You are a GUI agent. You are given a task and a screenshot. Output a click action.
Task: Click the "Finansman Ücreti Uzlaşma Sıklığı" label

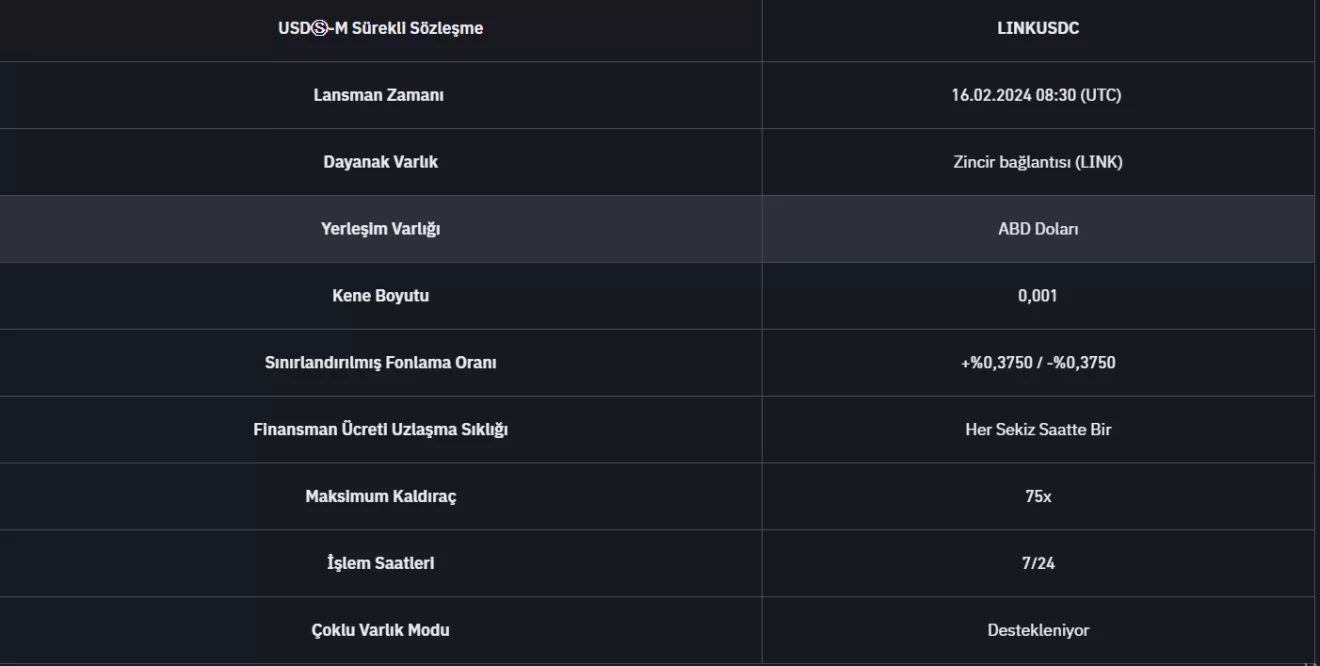(x=380, y=430)
